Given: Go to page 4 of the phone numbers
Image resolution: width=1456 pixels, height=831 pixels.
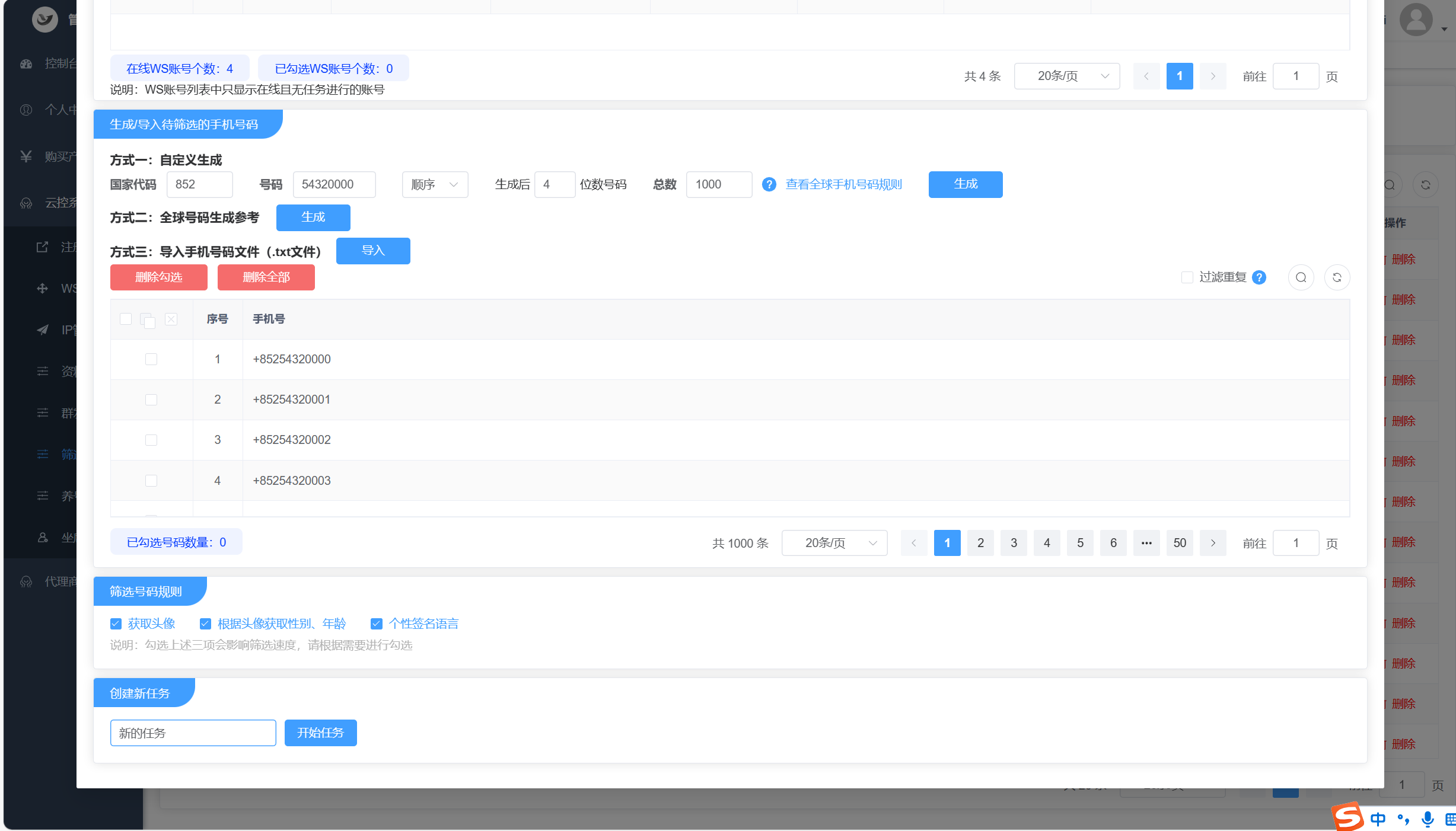Looking at the screenshot, I should (x=1047, y=543).
